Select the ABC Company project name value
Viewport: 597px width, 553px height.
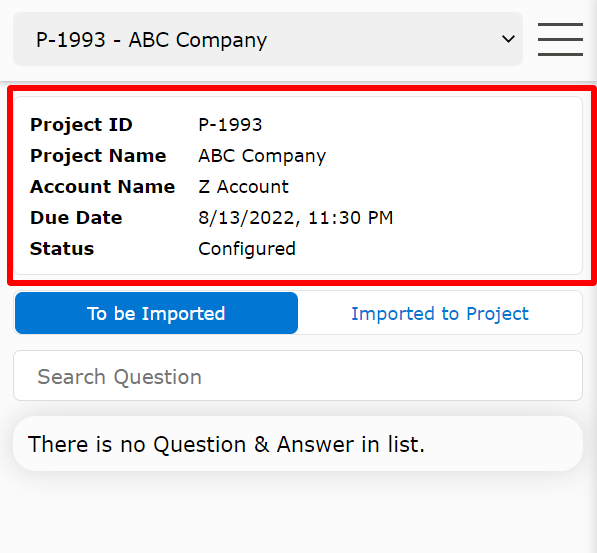tap(262, 156)
